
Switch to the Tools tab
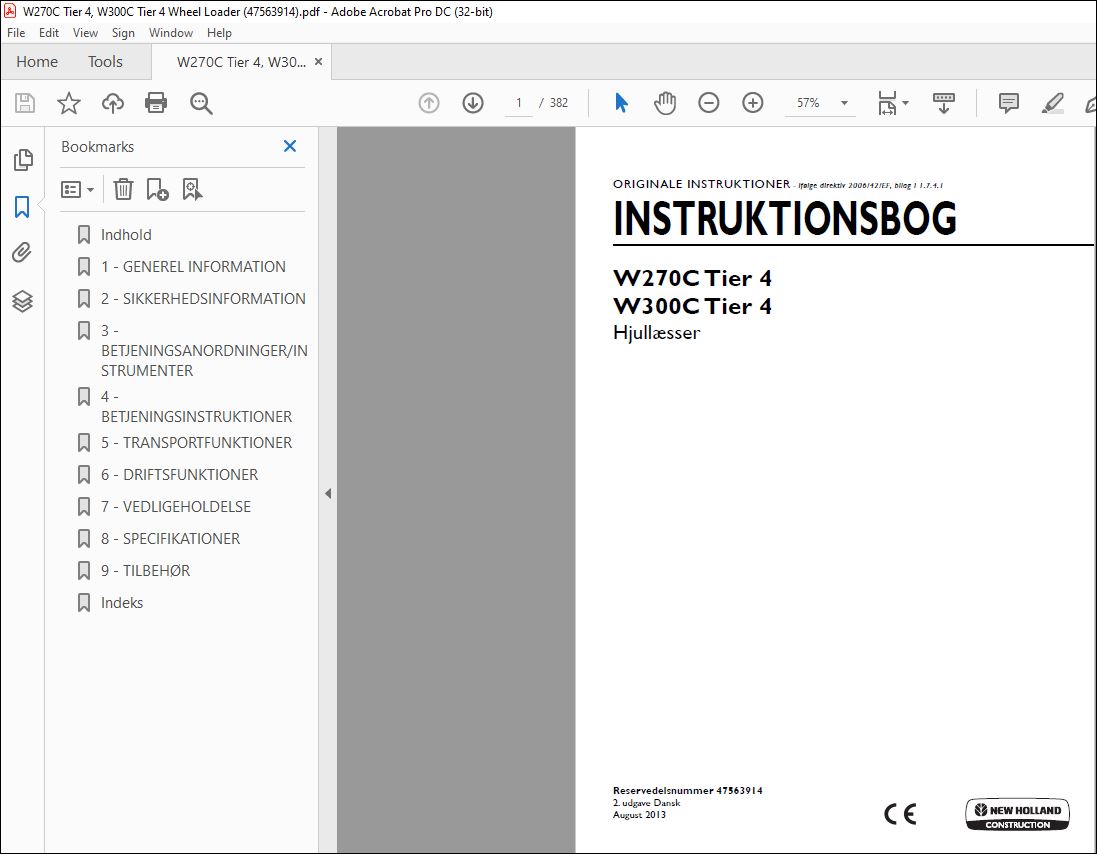(105, 62)
